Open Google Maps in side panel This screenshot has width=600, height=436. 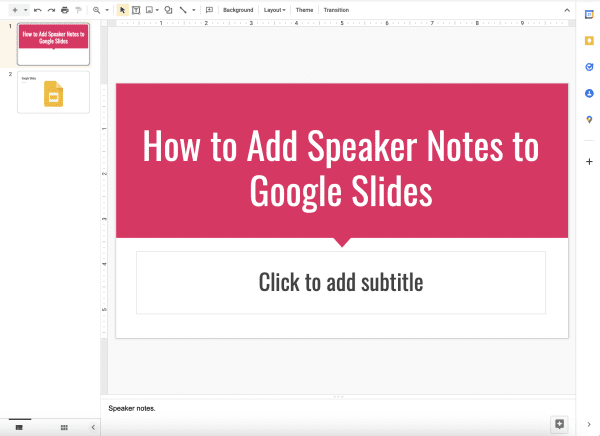click(589, 120)
